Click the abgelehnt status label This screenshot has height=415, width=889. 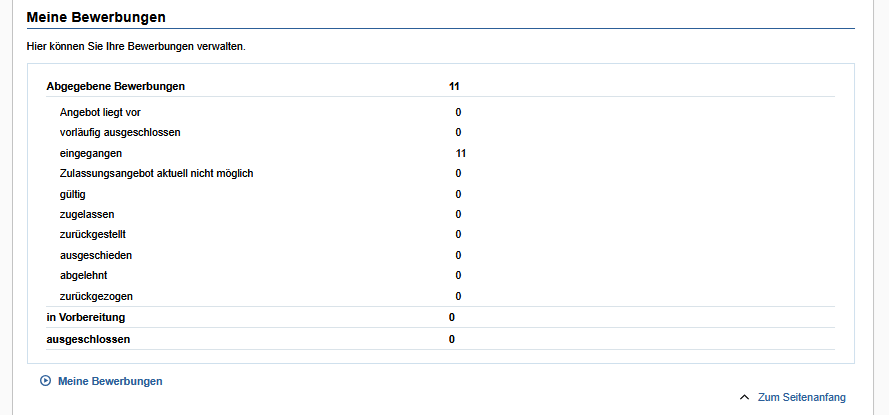pyautogui.click(x=83, y=275)
